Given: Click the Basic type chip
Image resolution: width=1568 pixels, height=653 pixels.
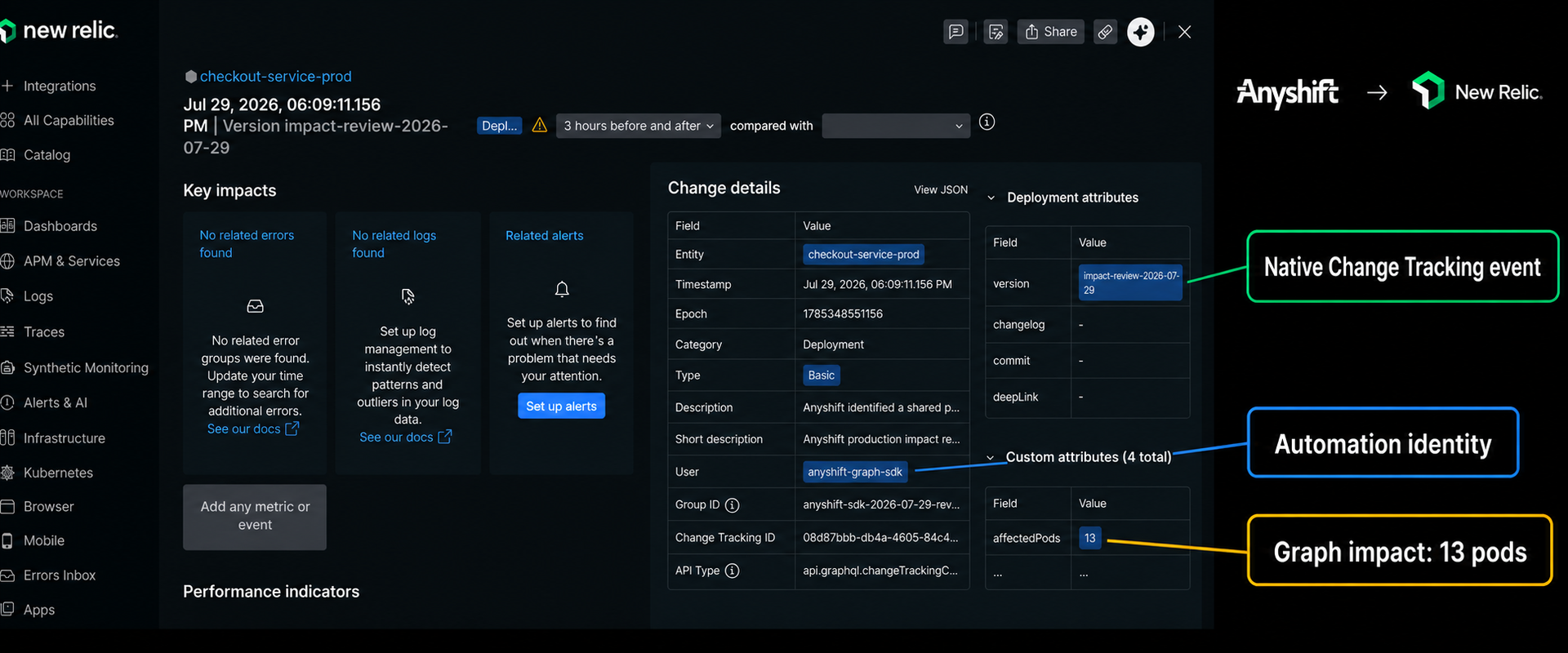Looking at the screenshot, I should (x=821, y=375).
